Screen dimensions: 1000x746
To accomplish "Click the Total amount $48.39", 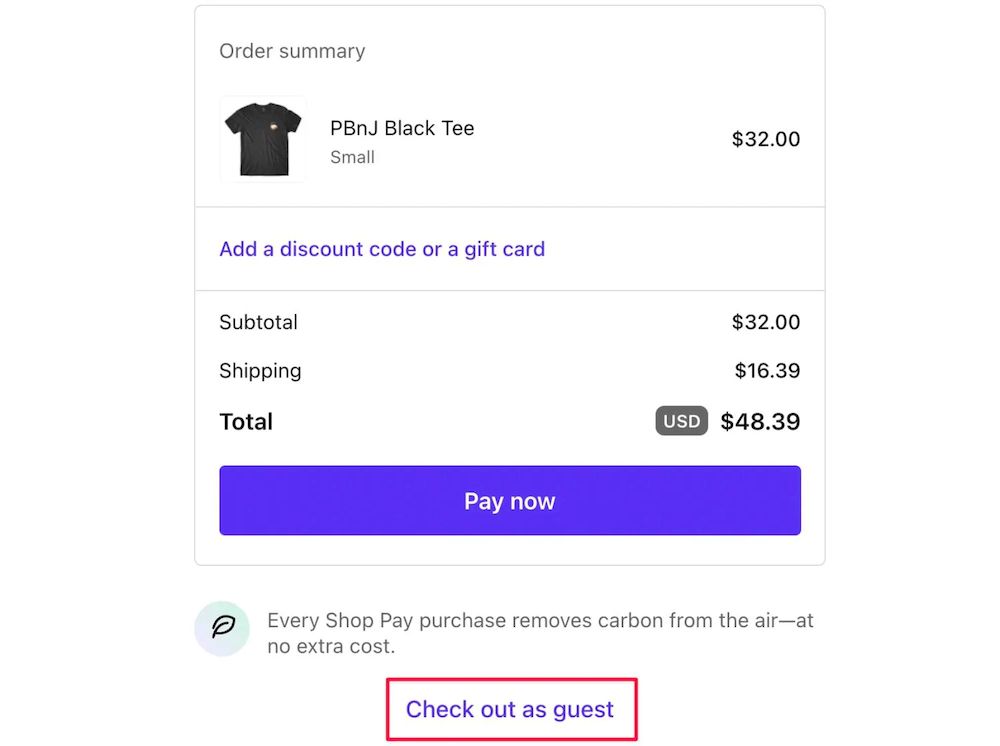I will click(x=761, y=421).
